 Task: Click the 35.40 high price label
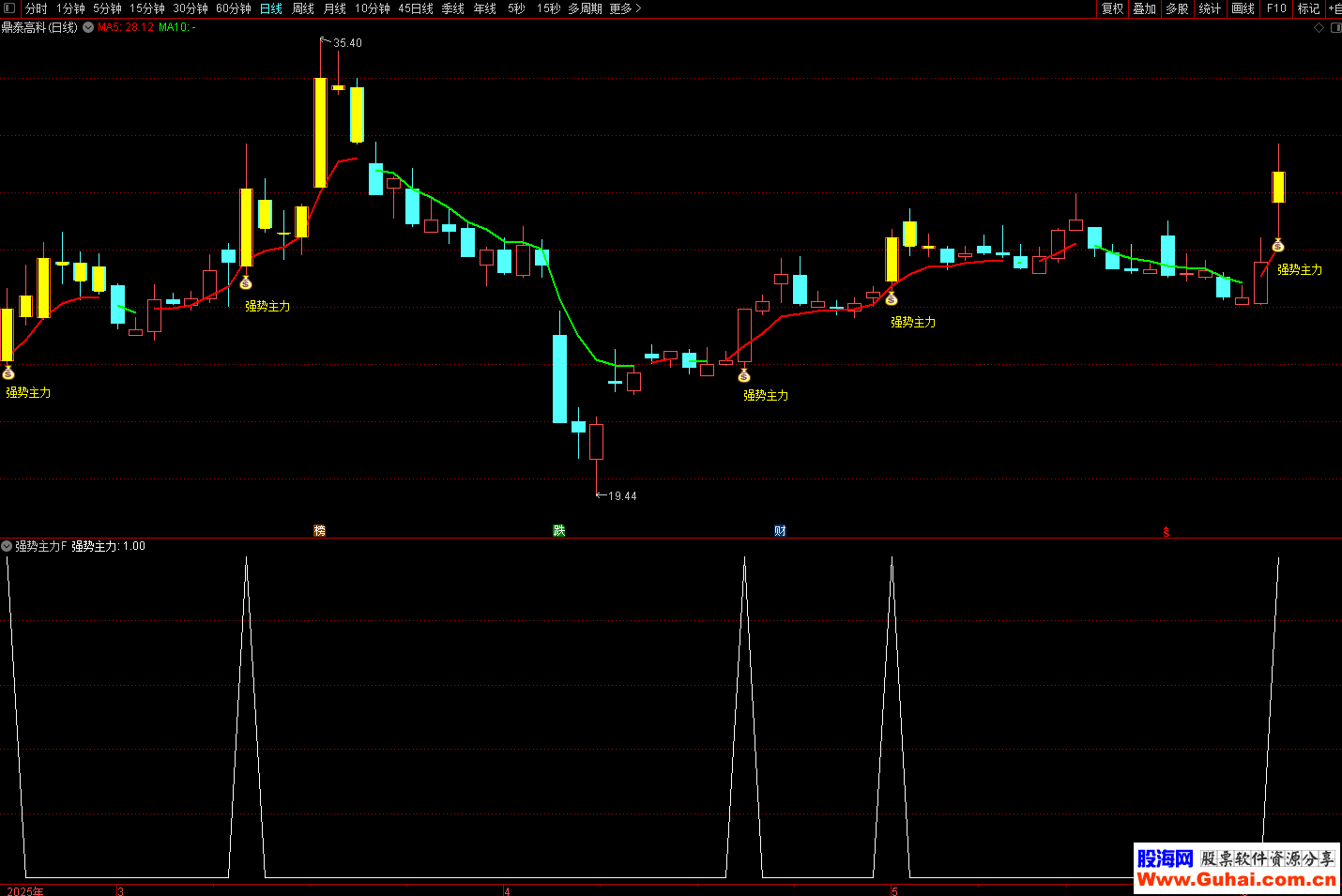(347, 43)
